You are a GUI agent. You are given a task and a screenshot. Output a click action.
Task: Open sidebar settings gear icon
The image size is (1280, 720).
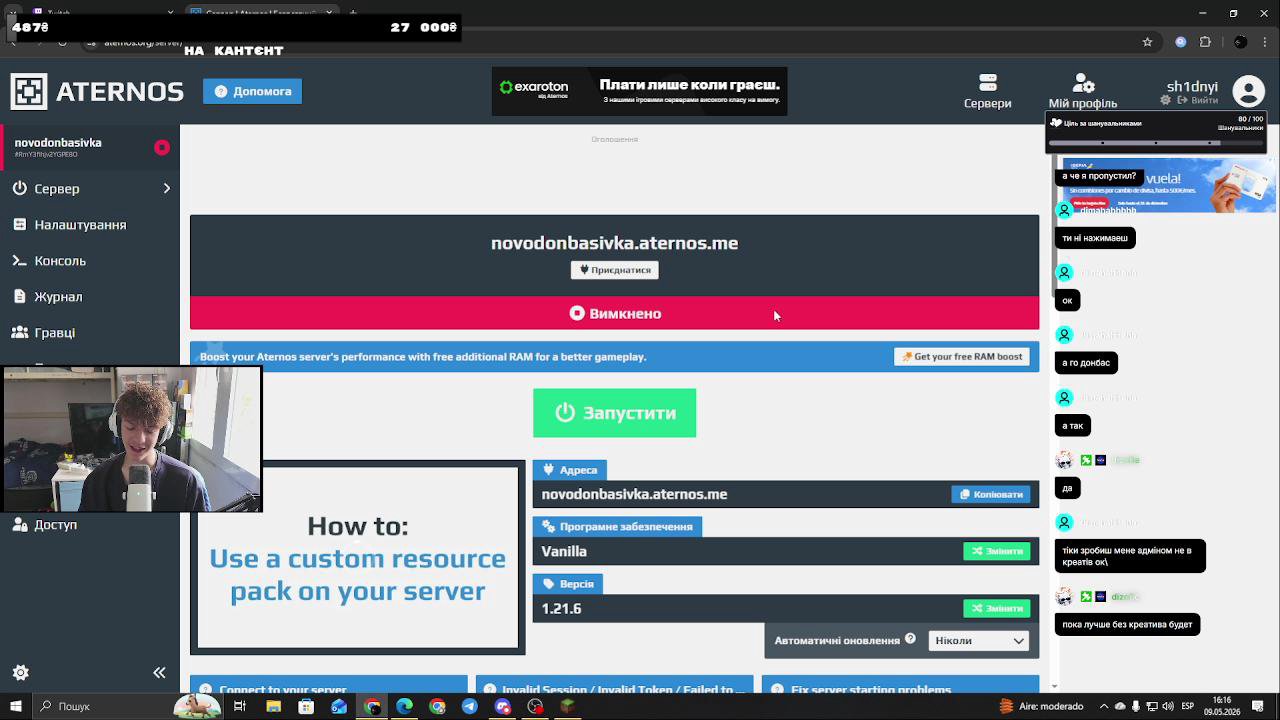[x=20, y=673]
